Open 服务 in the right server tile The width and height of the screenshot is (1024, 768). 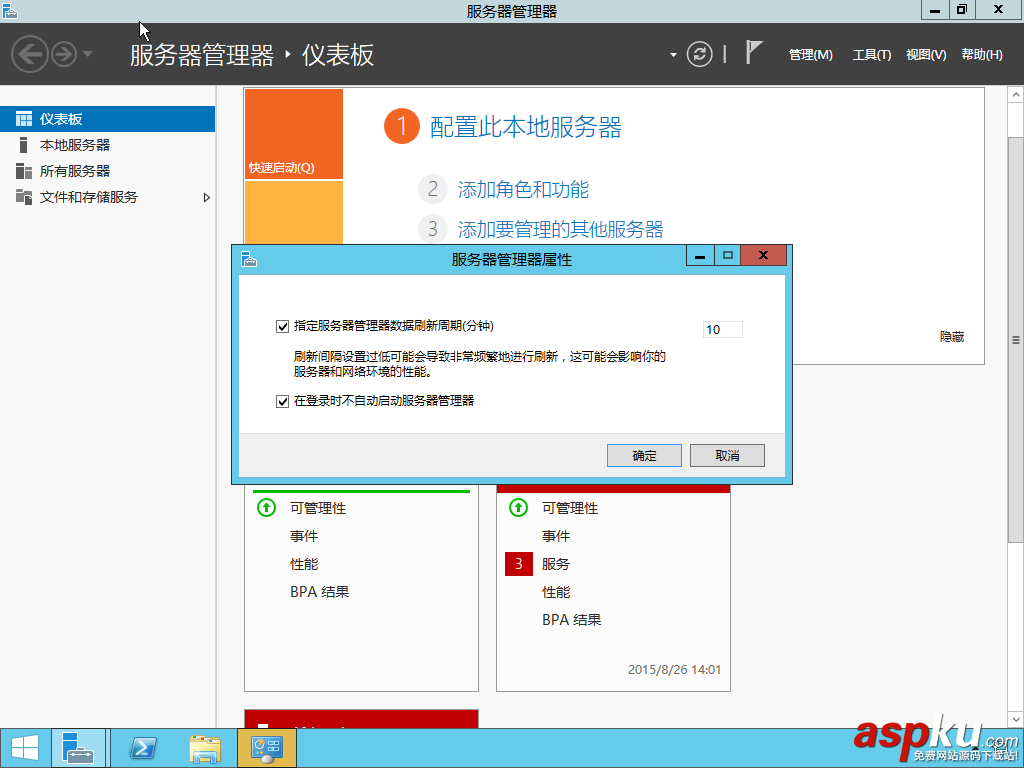click(x=556, y=564)
